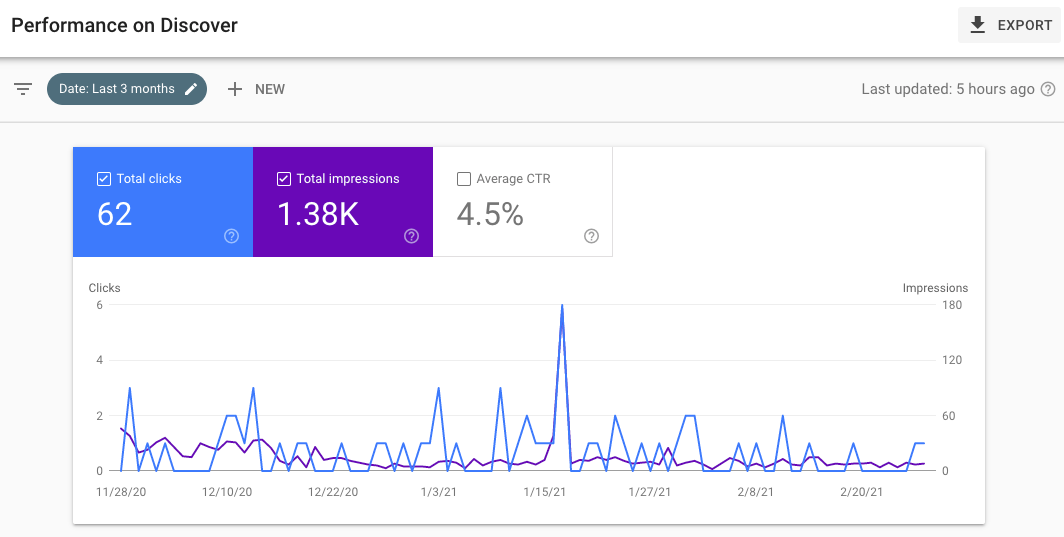Click the chart peak near 1/15/21
This screenshot has width=1064, height=537.
[x=562, y=306]
